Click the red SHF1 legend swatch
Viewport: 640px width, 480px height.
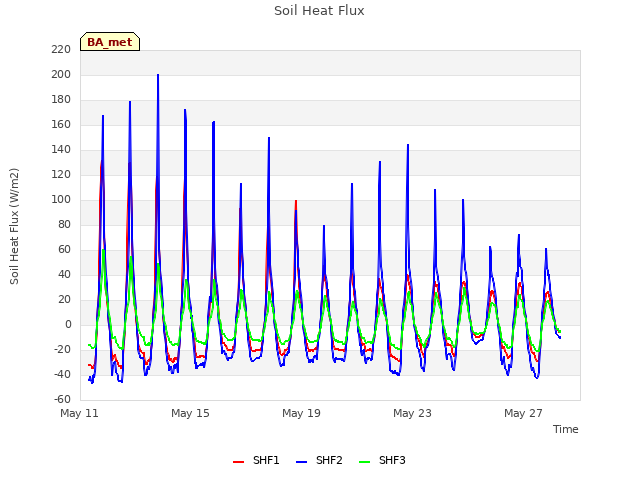coord(238,462)
